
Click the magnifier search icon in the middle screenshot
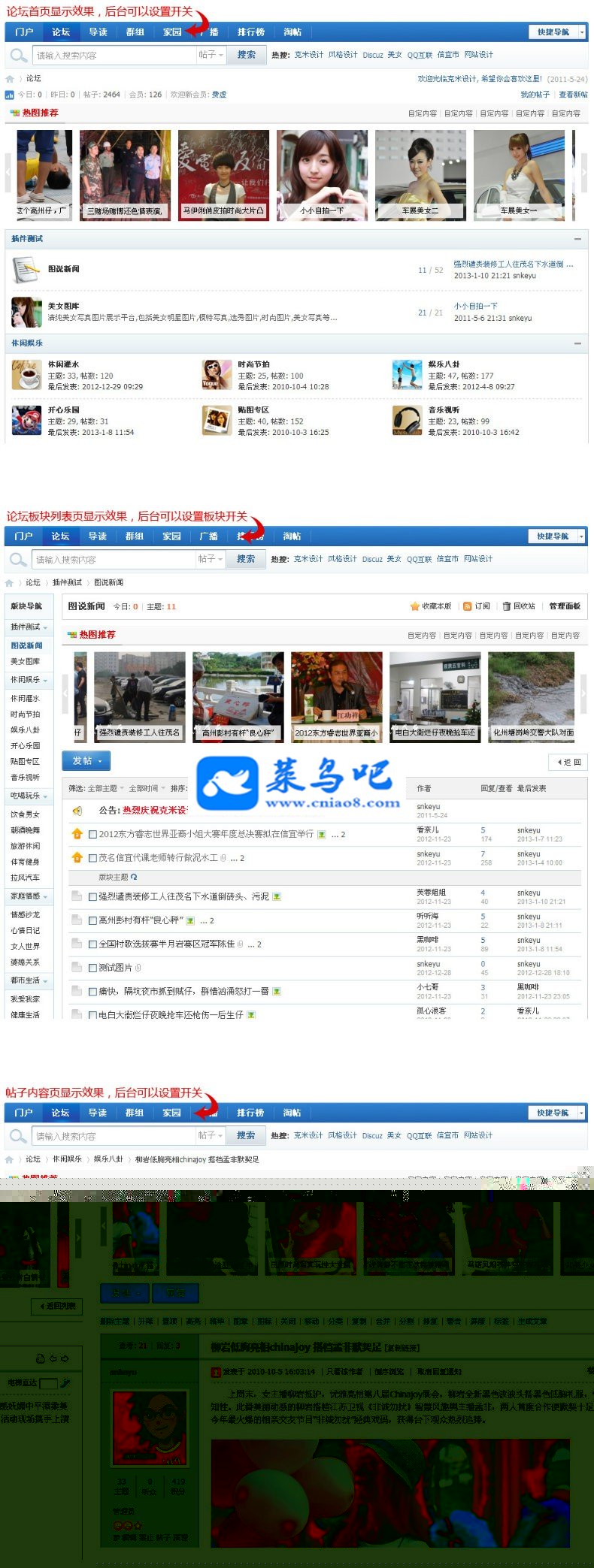17,559
